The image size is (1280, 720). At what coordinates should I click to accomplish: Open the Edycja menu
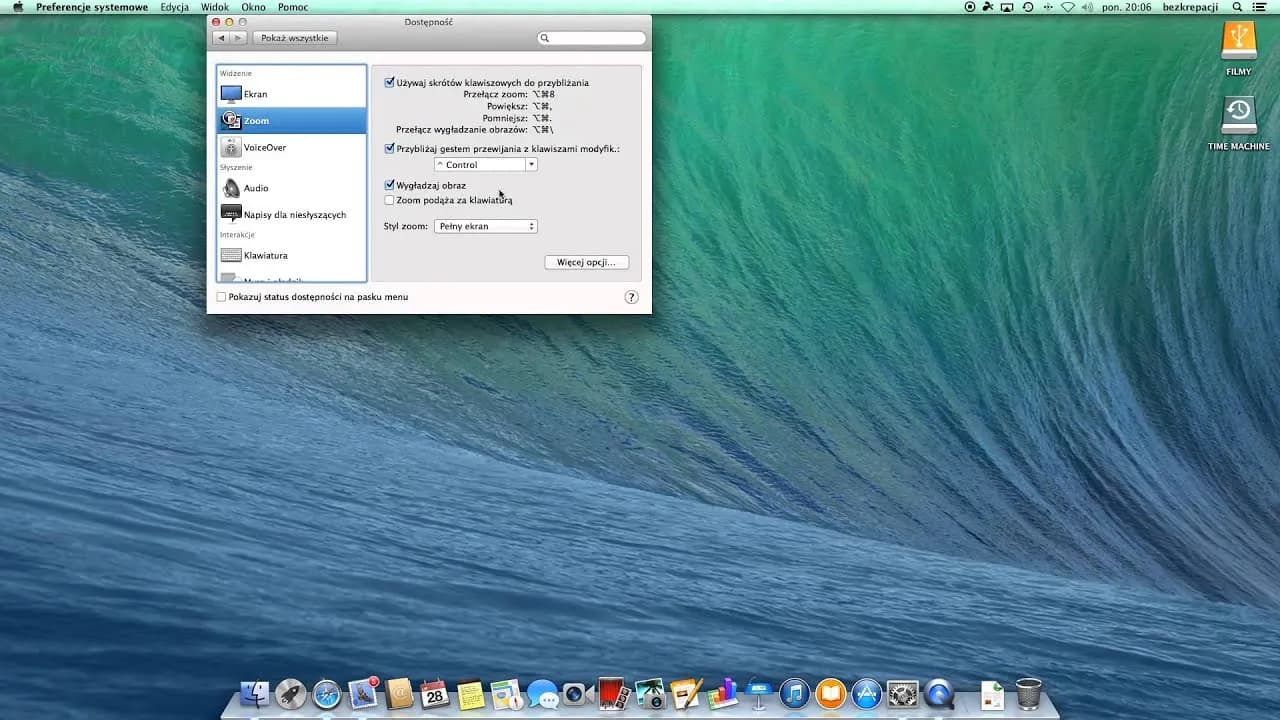174,7
